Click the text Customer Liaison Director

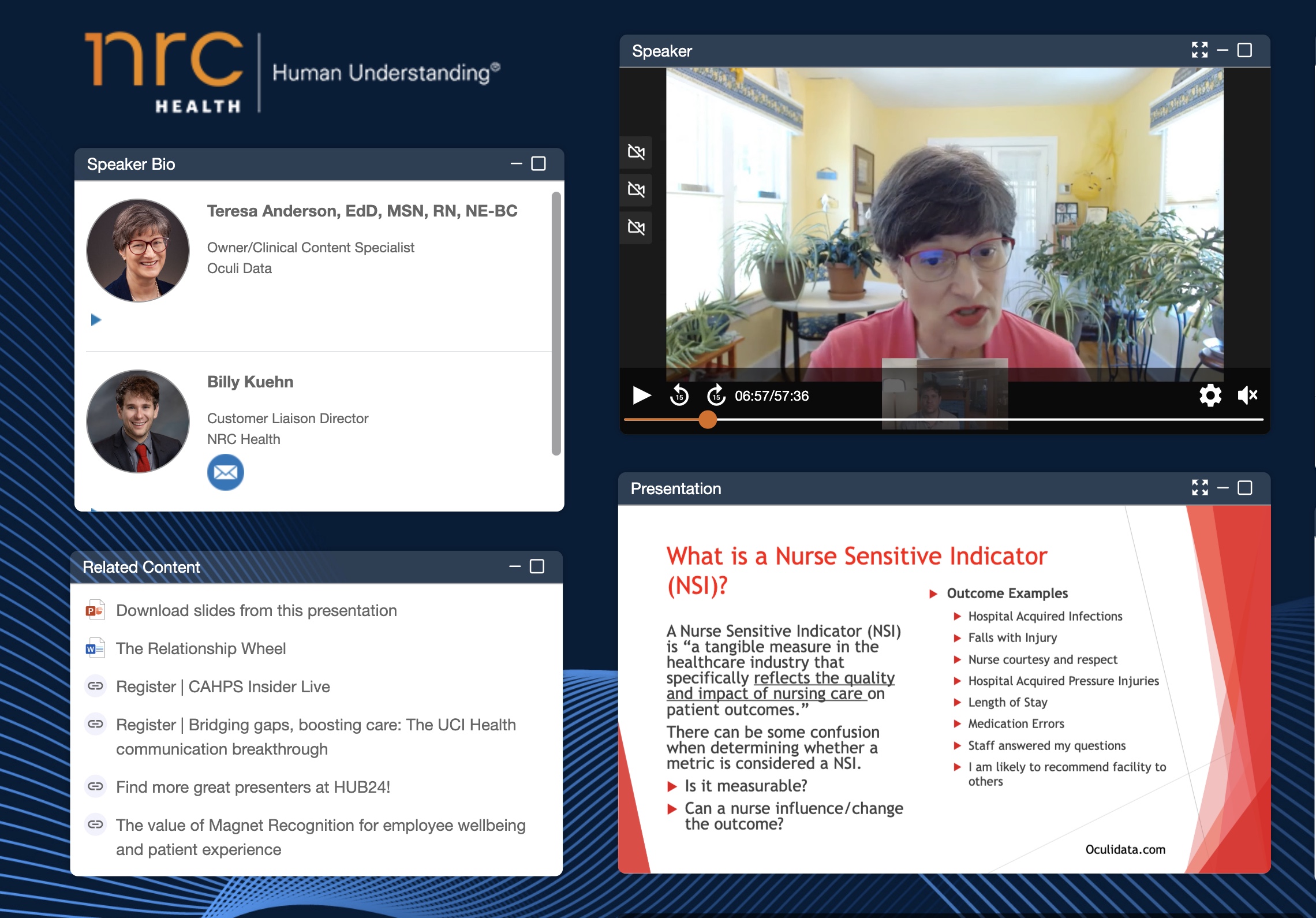[287, 419]
